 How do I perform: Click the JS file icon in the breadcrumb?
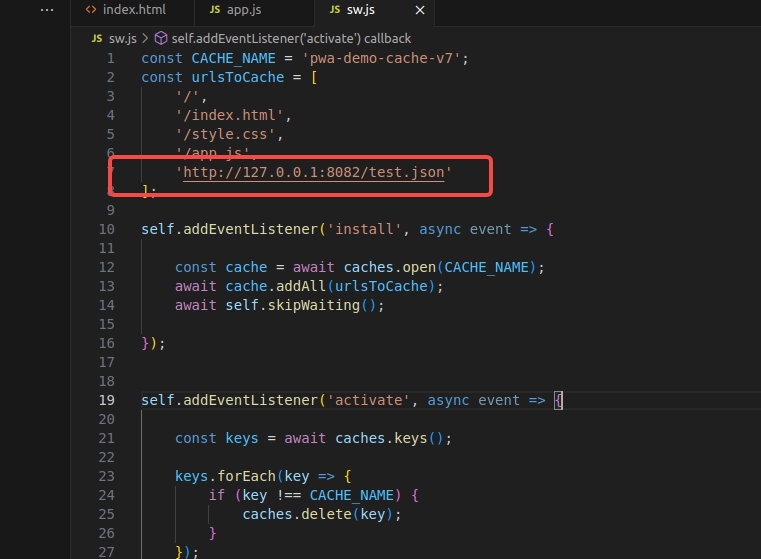pyautogui.click(x=96, y=38)
